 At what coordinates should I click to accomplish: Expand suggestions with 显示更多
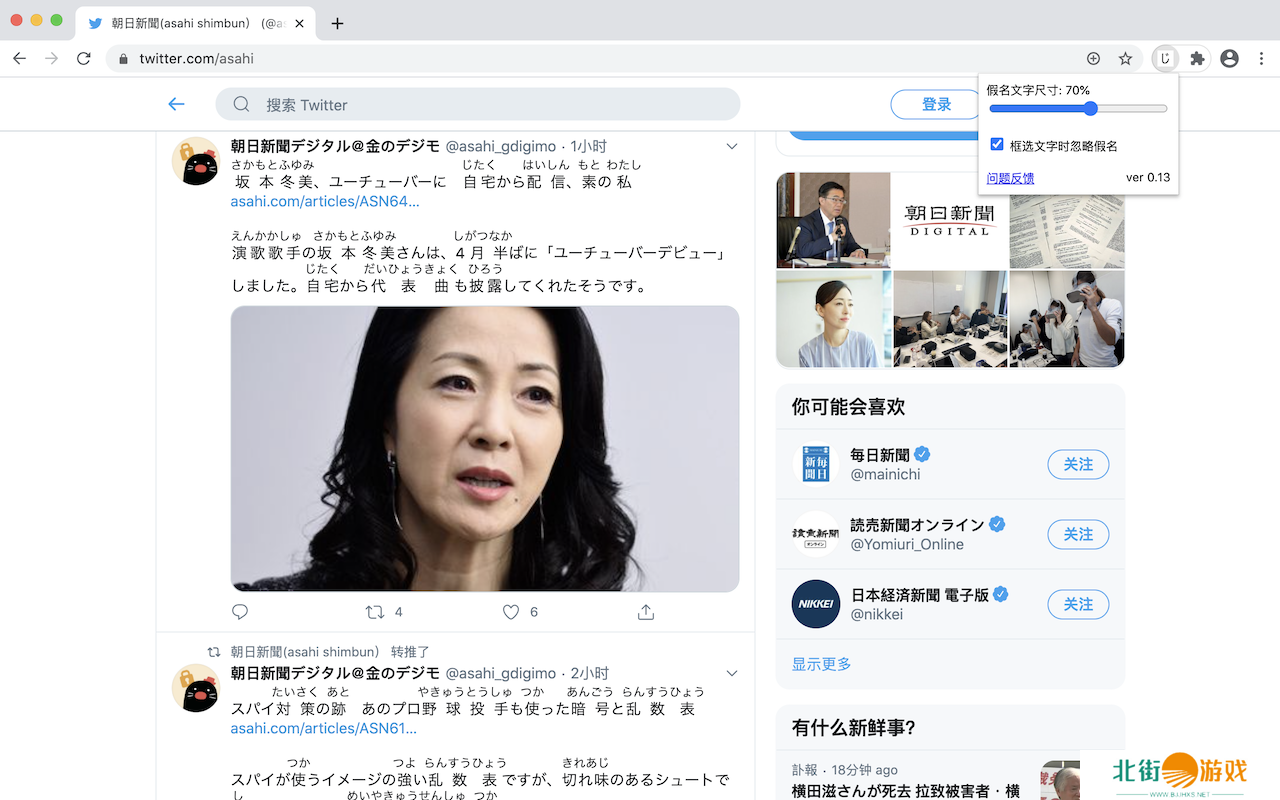pos(821,664)
